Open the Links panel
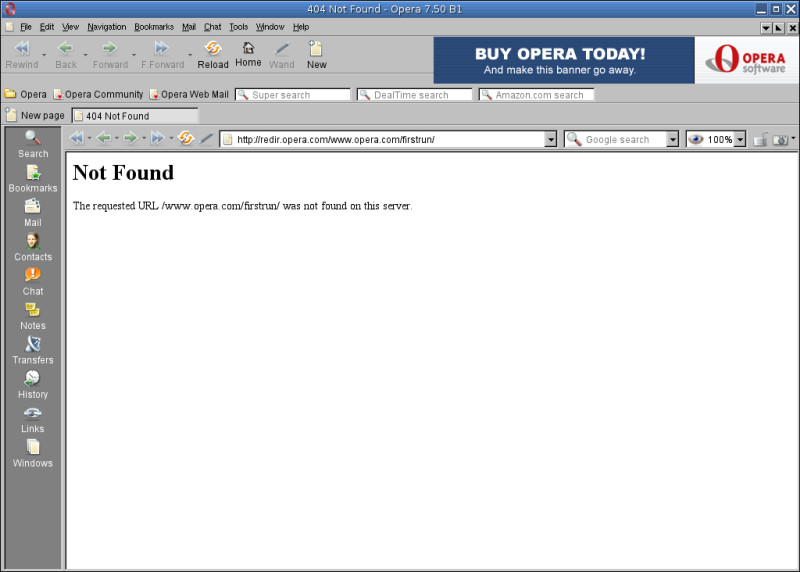This screenshot has width=800, height=572. [x=33, y=419]
